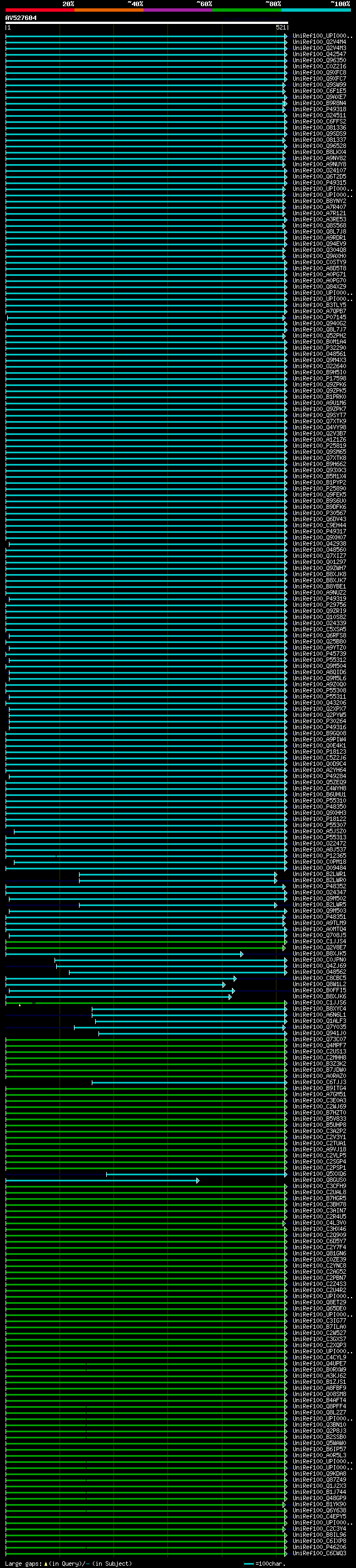
Task: Select hit label UniRef100_Q8S568
Action: pos(319,225)
